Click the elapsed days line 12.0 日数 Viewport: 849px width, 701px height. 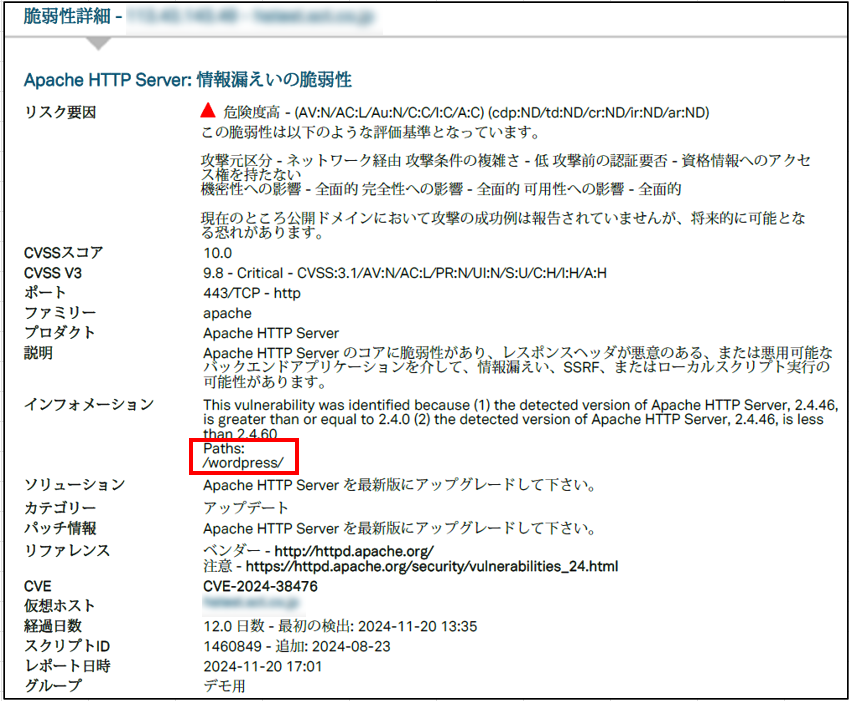click(x=340, y=626)
